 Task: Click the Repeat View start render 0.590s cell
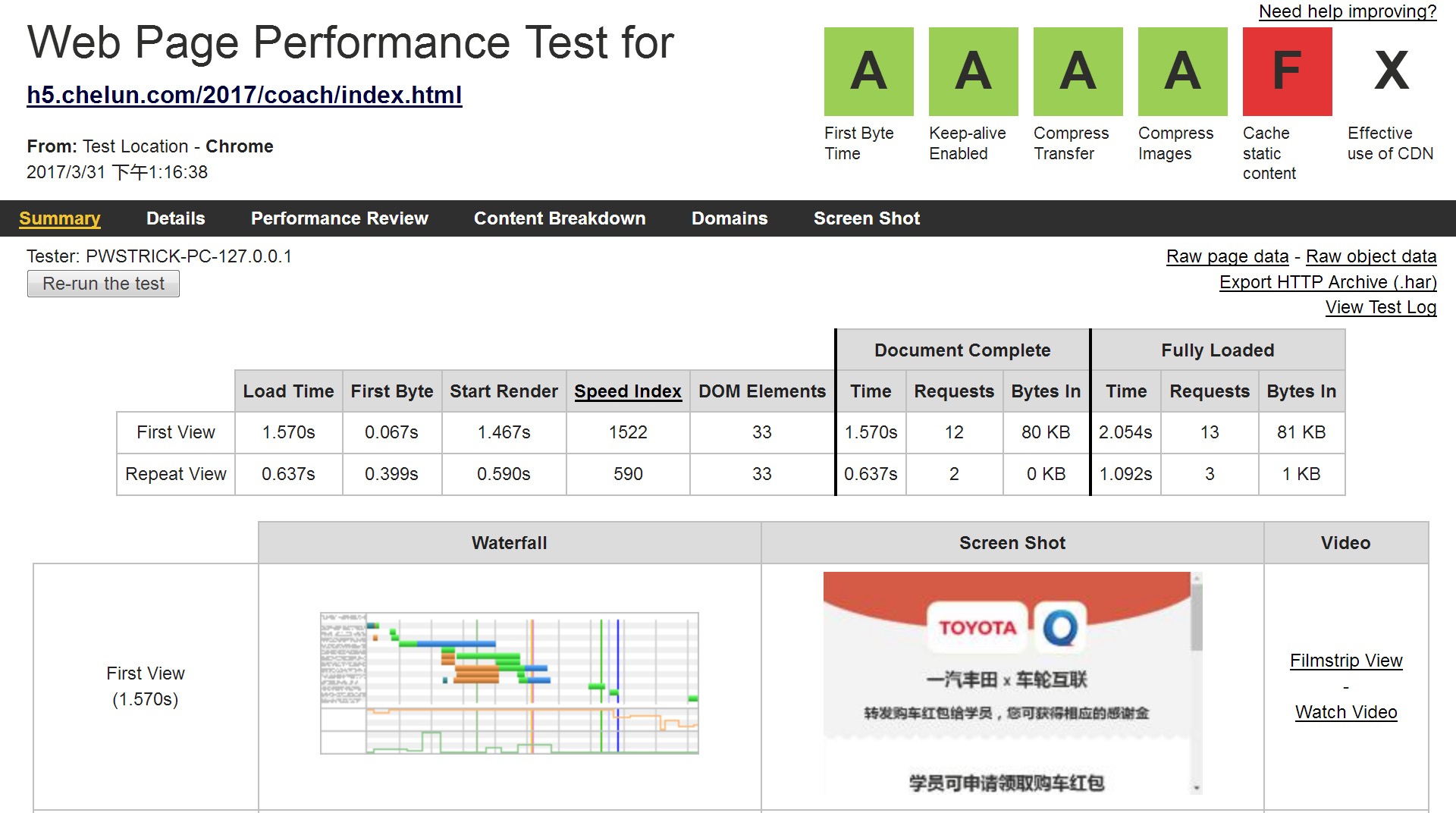[504, 474]
